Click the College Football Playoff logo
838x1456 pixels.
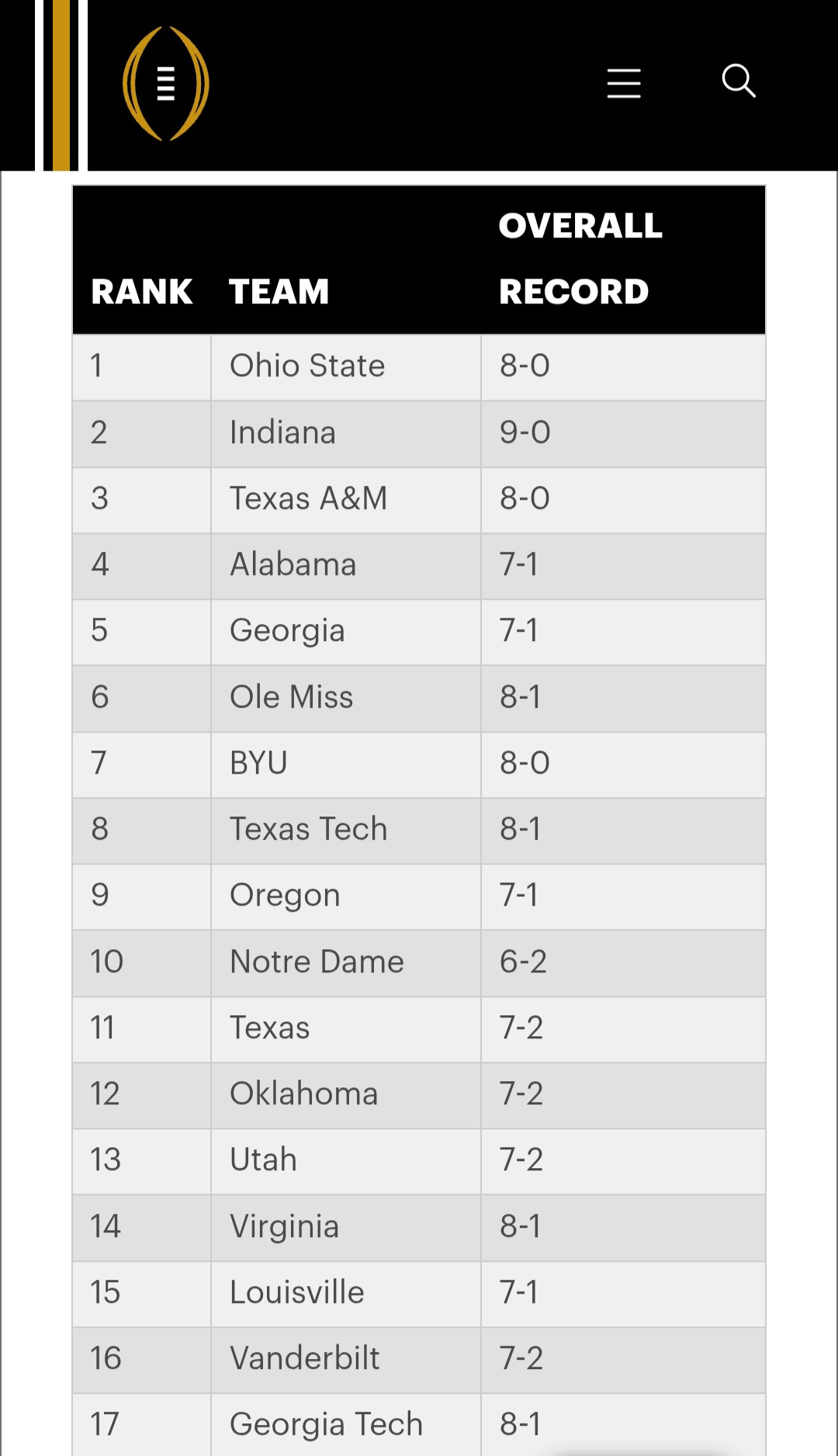pos(165,84)
